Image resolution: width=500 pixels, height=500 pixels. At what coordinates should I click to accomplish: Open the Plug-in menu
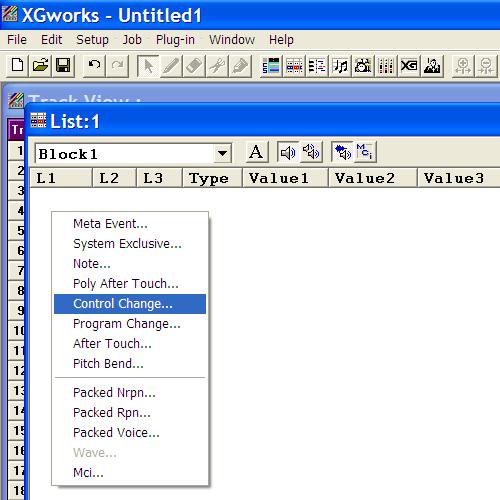[x=175, y=40]
